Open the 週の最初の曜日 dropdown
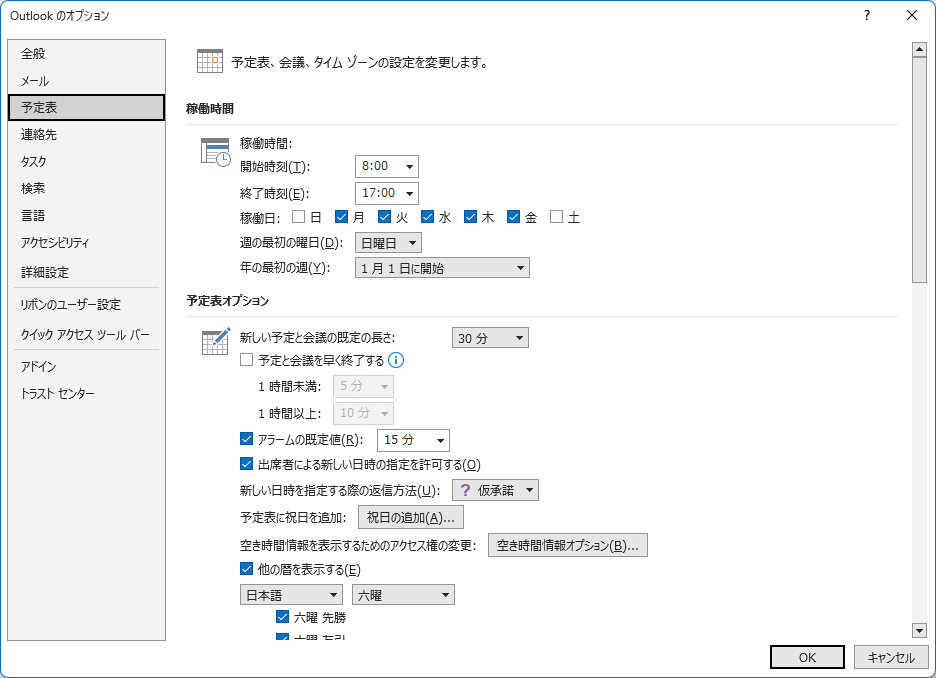This screenshot has height=678, width=936. coord(388,243)
